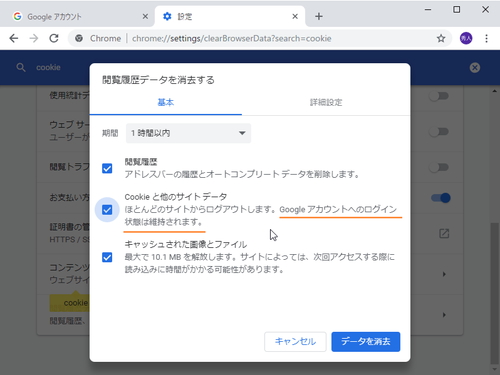Click the settings page vertical scrollbar

click(494, 293)
